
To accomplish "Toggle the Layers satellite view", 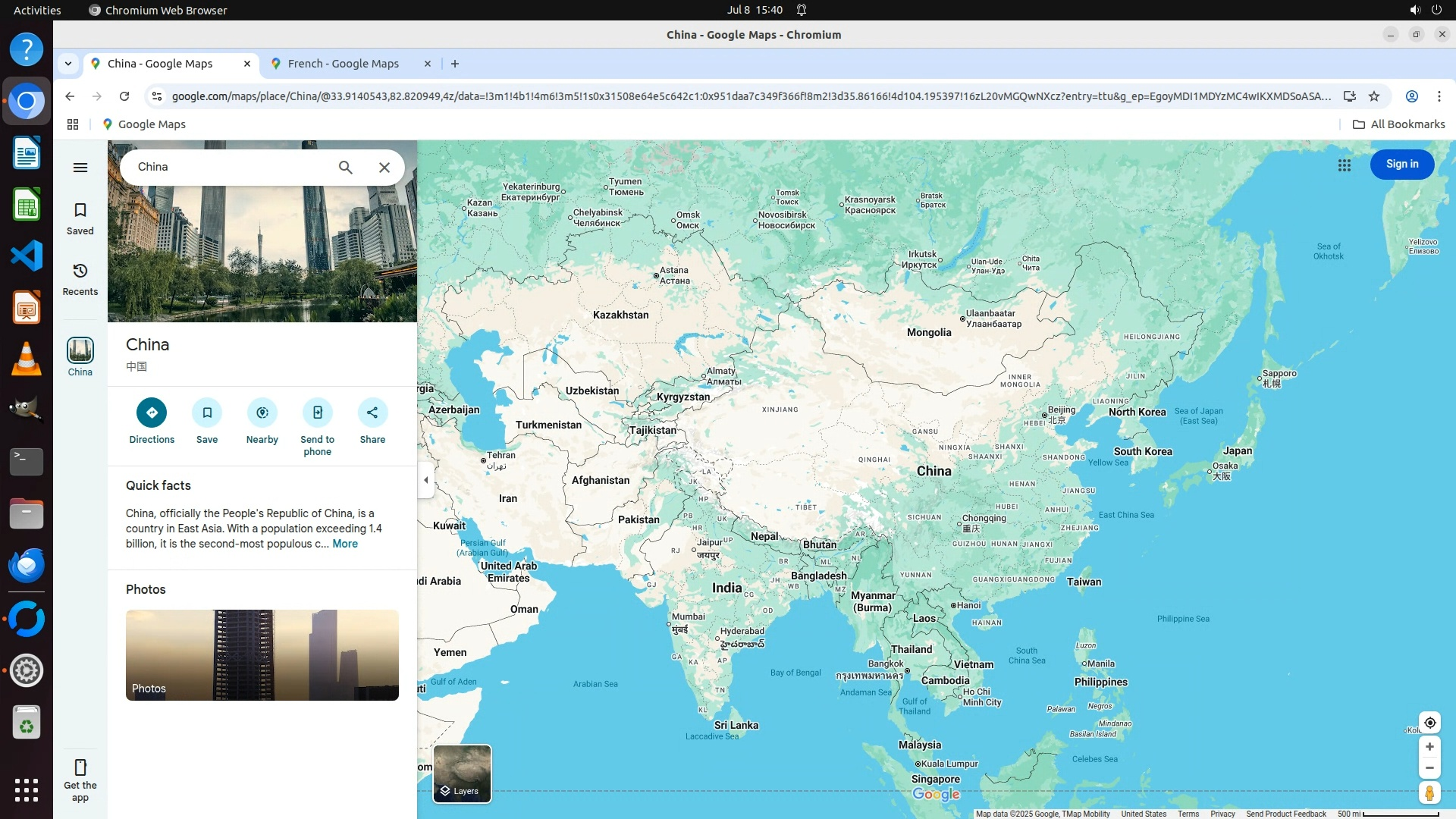I will 462,773.
